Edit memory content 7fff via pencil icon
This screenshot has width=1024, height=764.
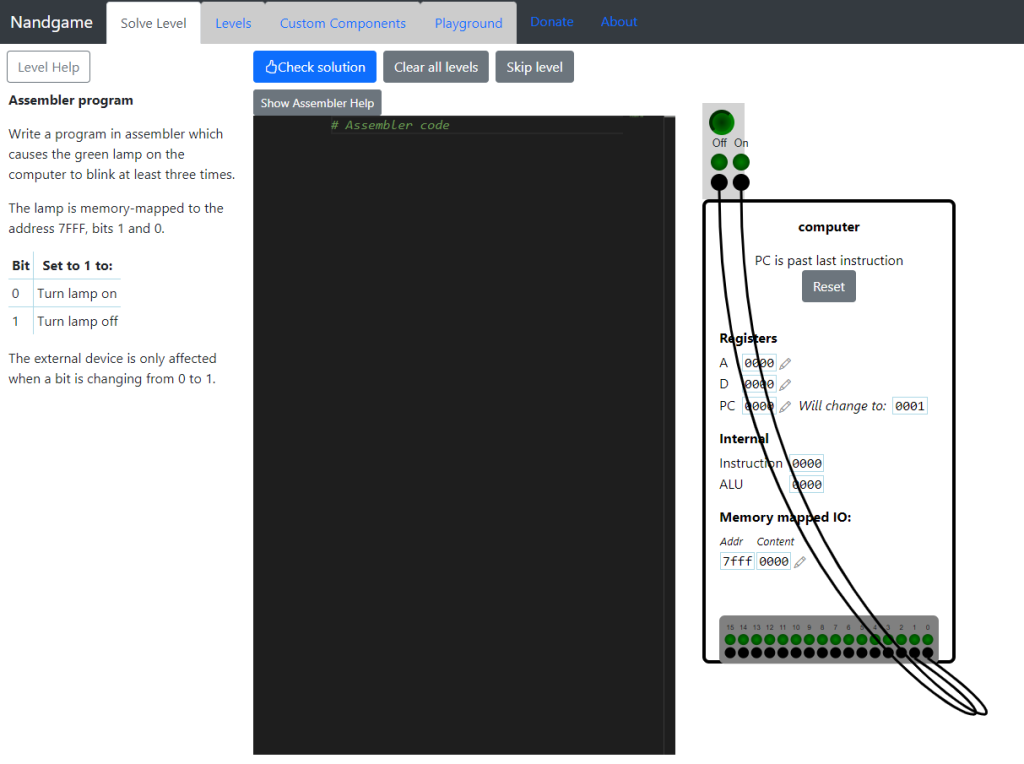(x=799, y=562)
